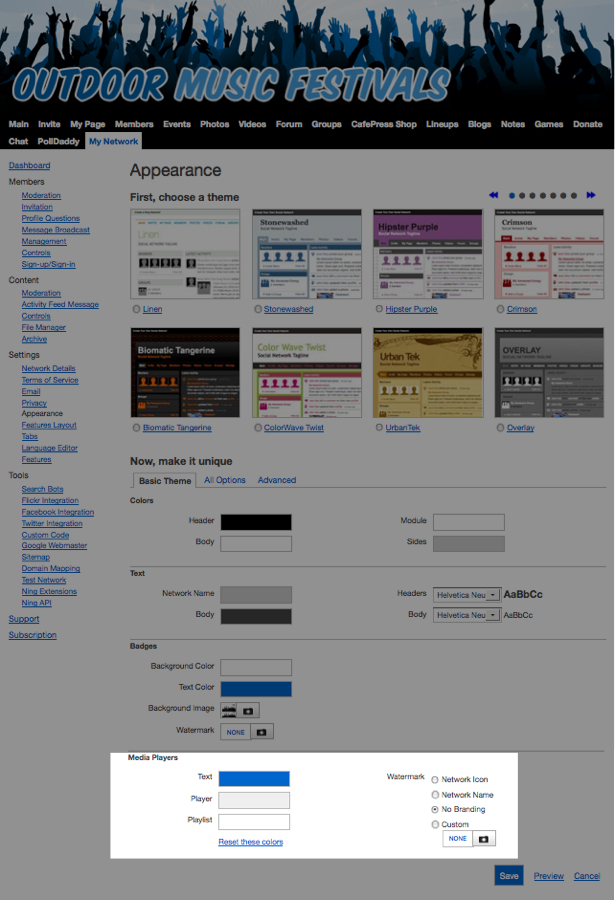The width and height of the screenshot is (615, 900).
Task: Click camera icon for Badges Watermark
Action: pos(263,732)
